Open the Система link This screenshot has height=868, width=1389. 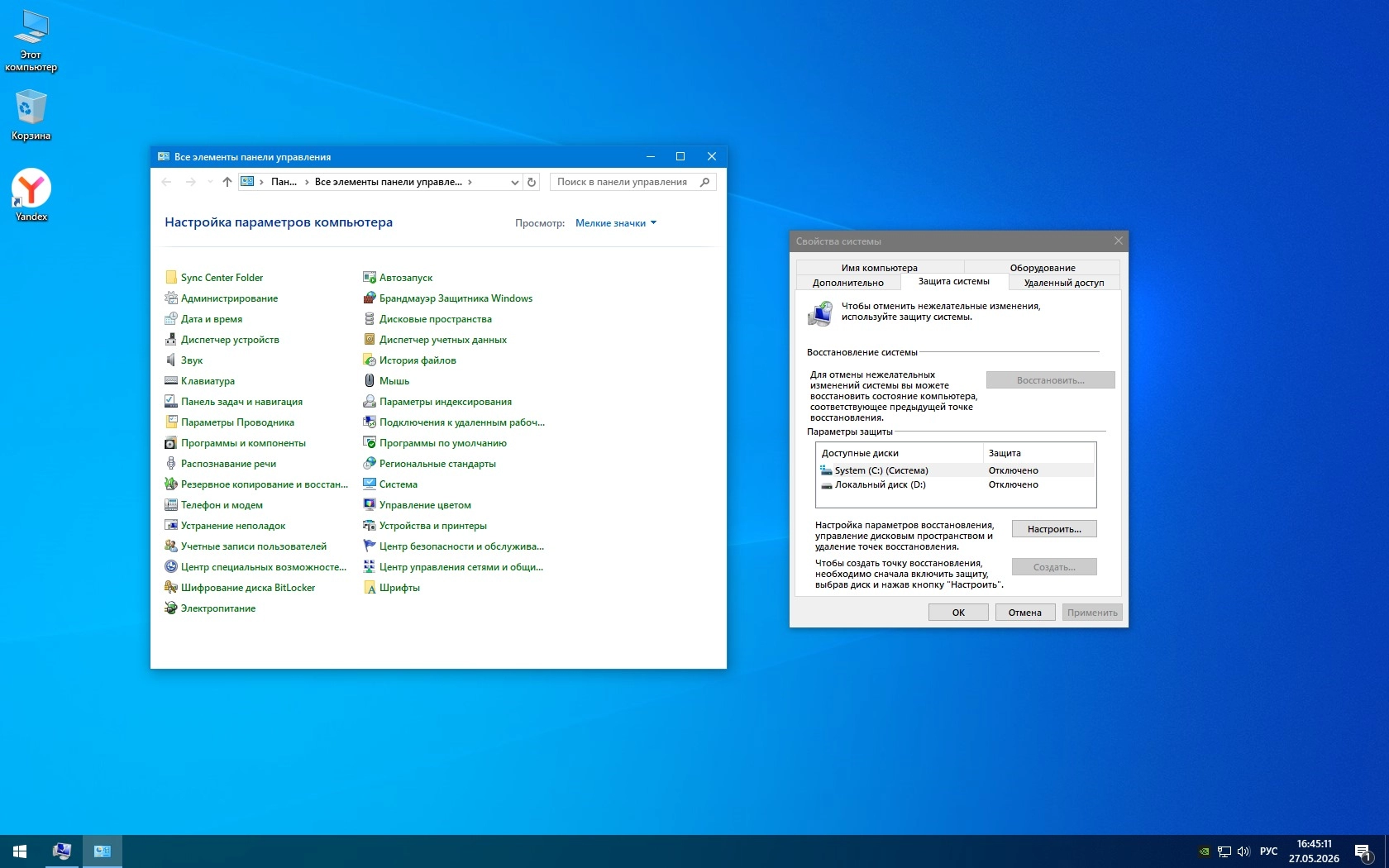point(398,484)
